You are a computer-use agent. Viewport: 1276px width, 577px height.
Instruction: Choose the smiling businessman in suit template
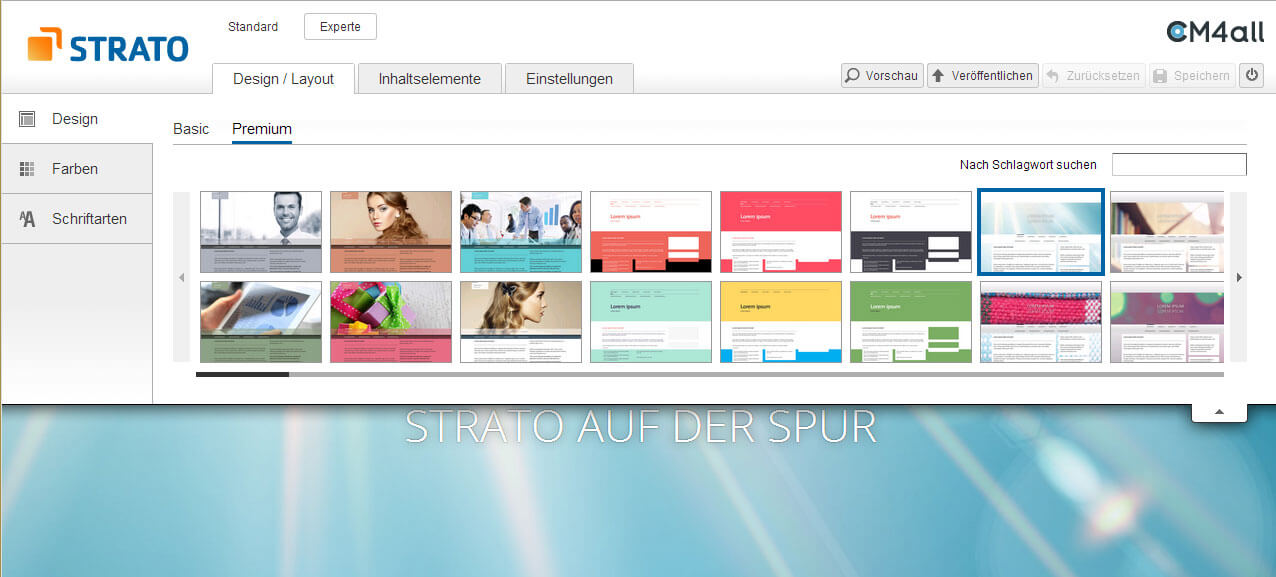tap(261, 232)
